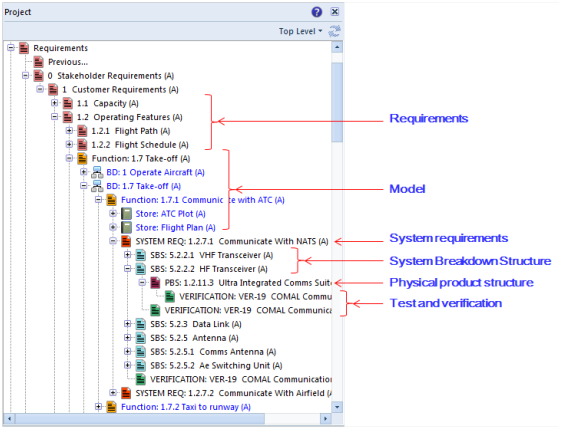The image size is (561, 429).
Task: Open BD: 1.7 Take-off (A) link
Action: point(143,186)
